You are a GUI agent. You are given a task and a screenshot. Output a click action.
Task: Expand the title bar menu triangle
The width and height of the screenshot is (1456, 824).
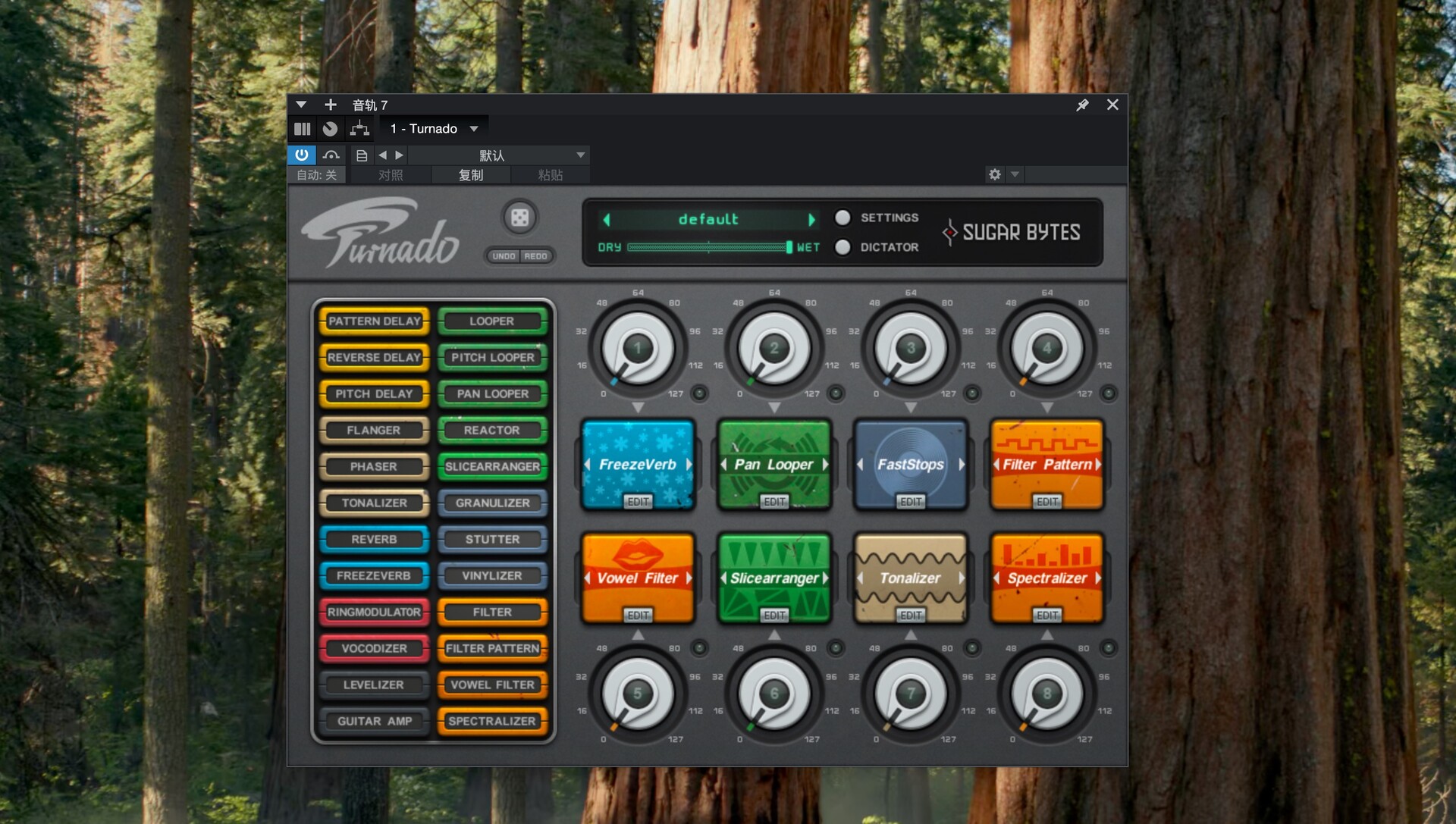click(x=301, y=105)
